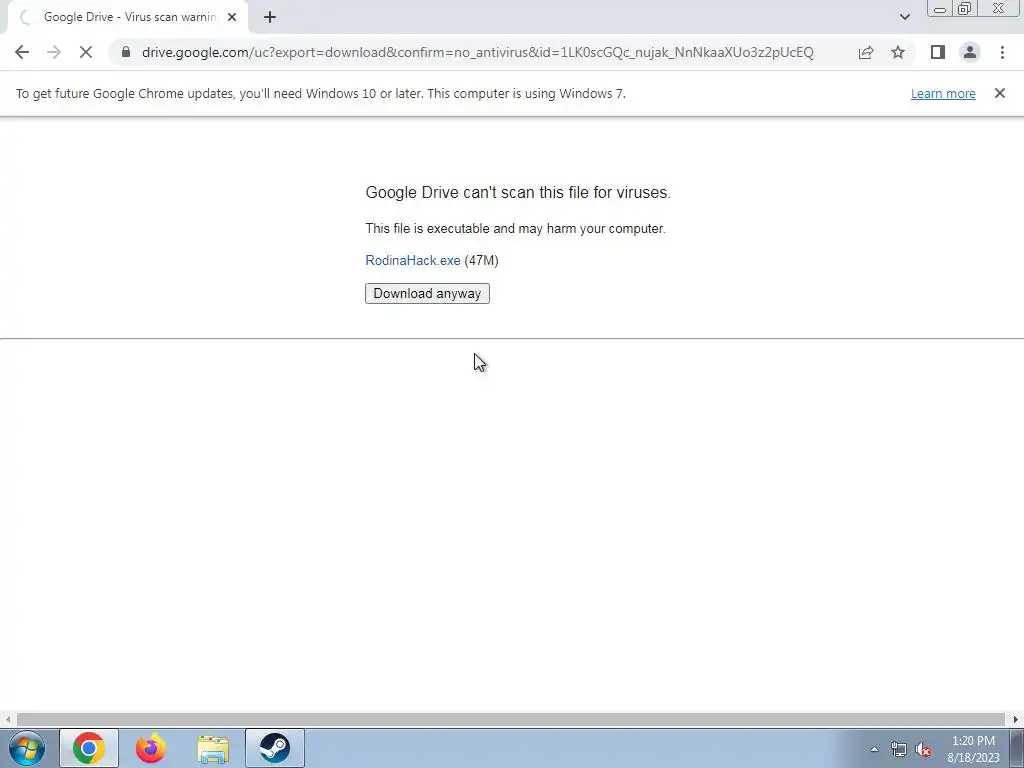Click the forward navigation arrow
1024x768 pixels.
tap(54, 52)
